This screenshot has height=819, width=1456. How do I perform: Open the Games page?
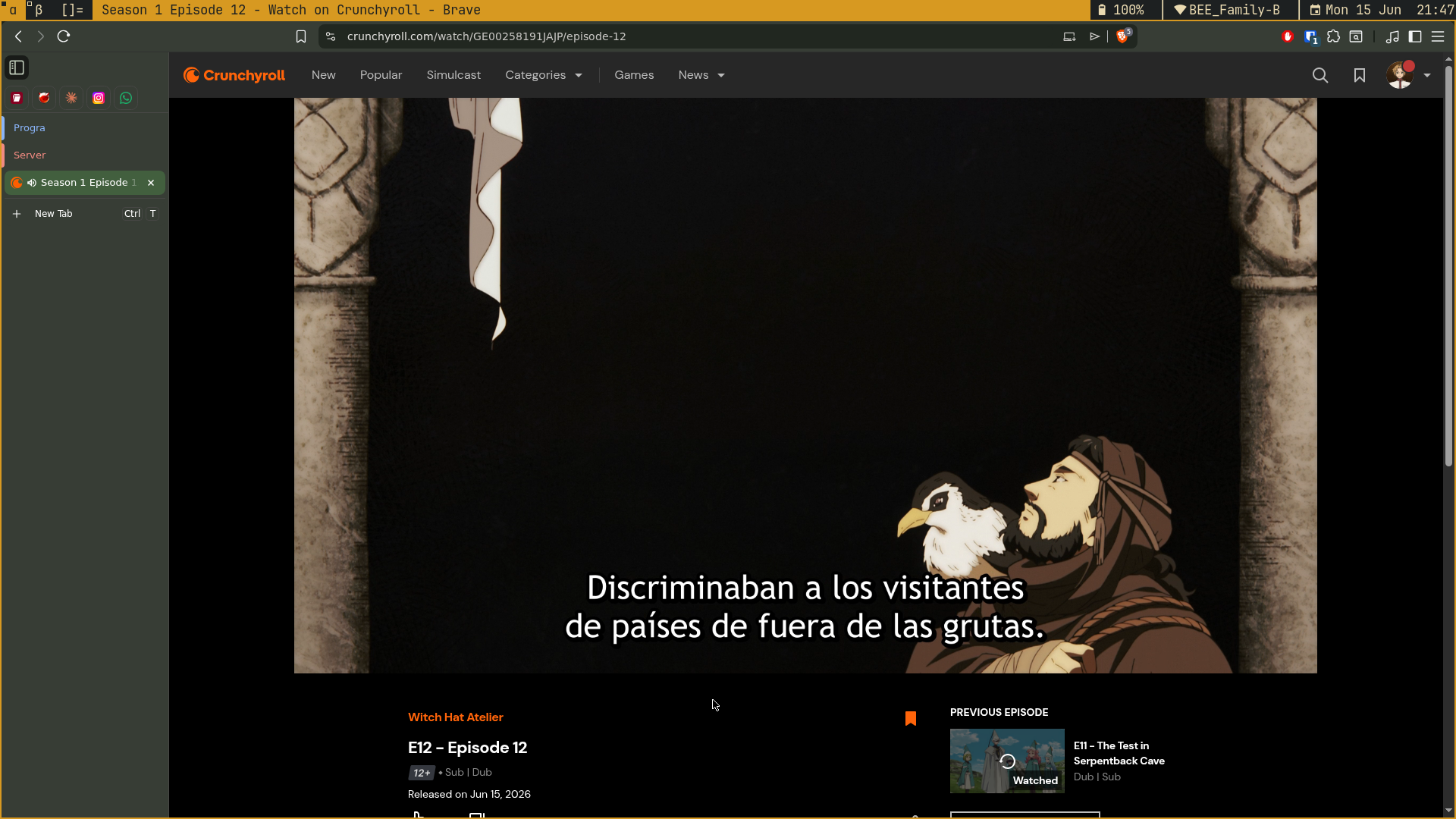point(634,75)
